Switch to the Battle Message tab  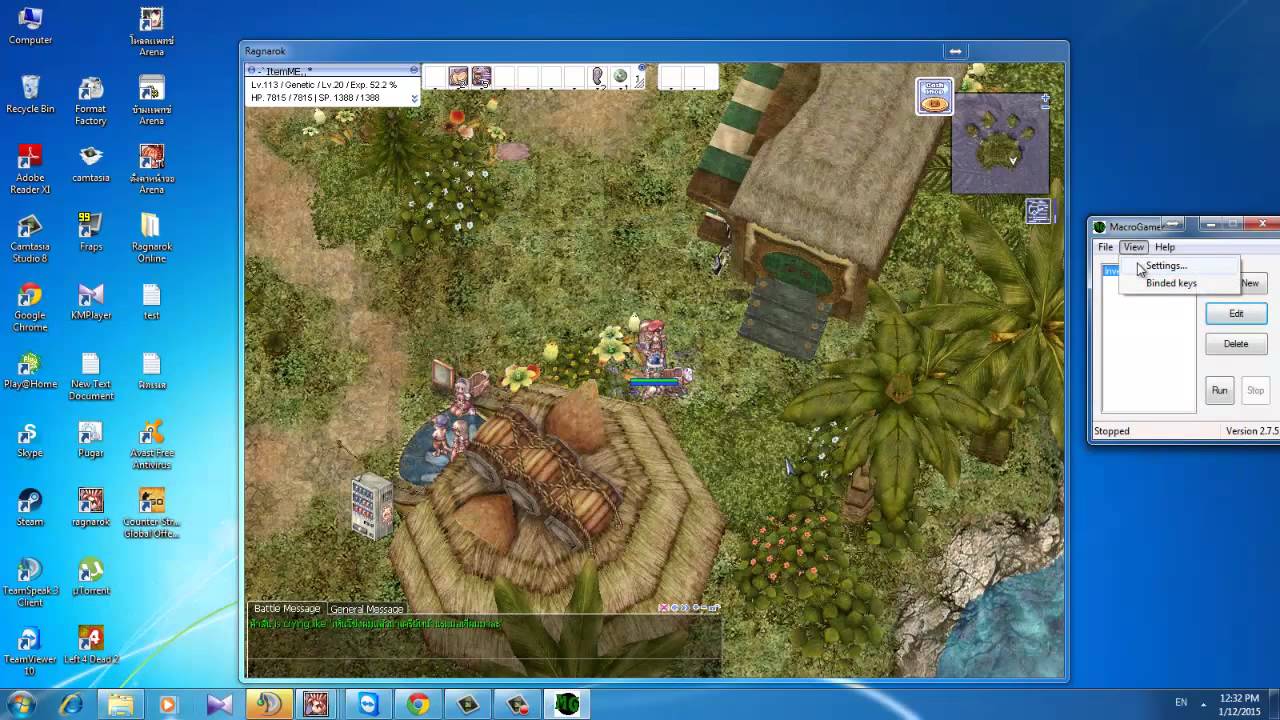[287, 608]
